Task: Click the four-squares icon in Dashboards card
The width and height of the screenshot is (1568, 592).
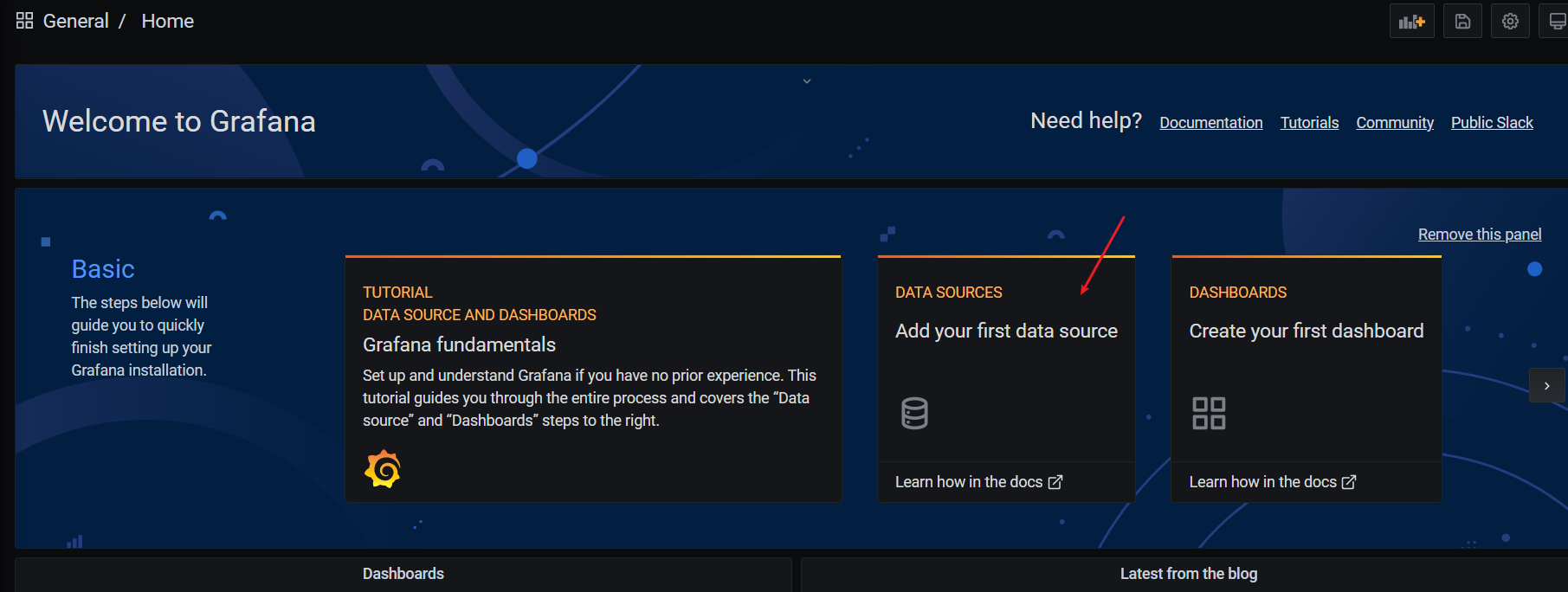Action: (x=1209, y=414)
